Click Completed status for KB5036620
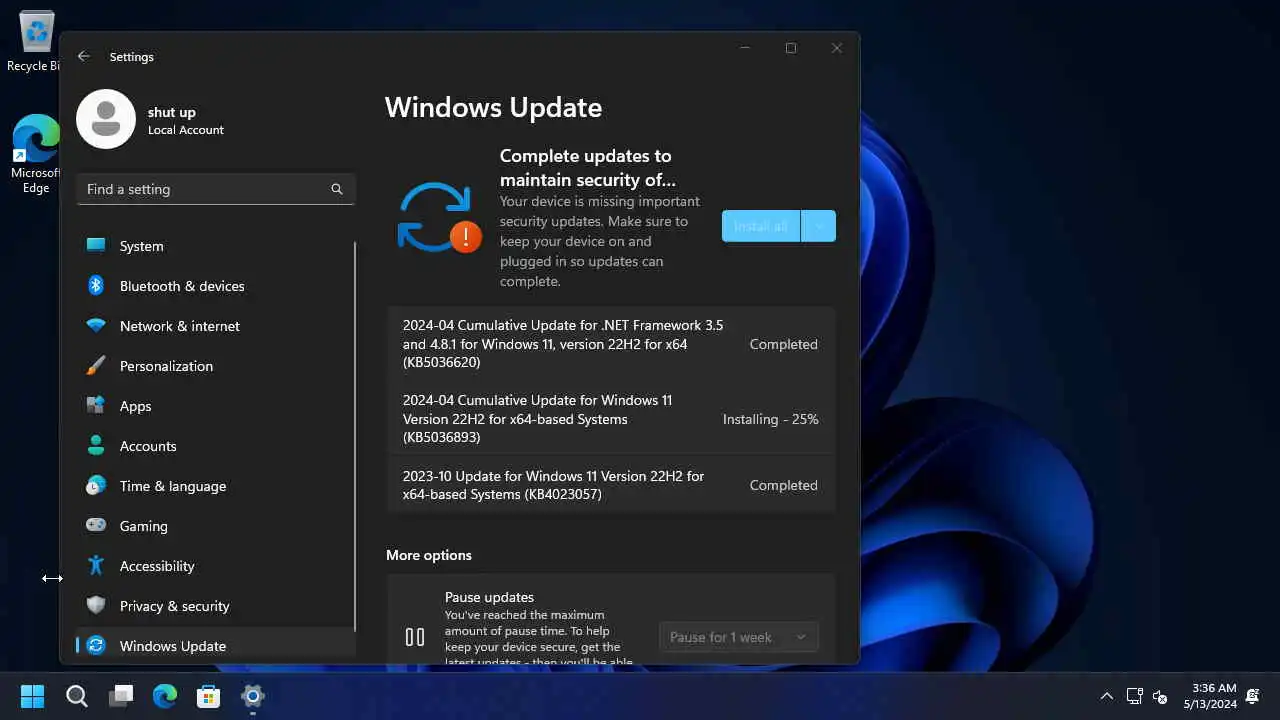The height and width of the screenshot is (720, 1280). click(784, 344)
